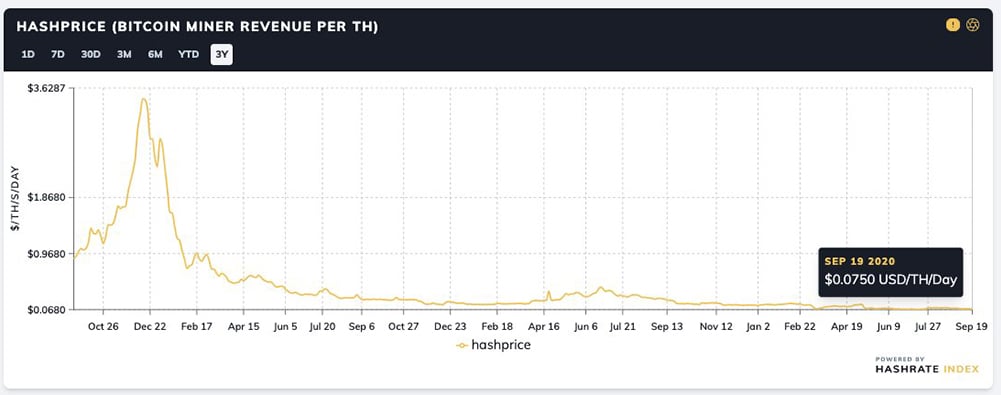Choose the 3M time range
This screenshot has height=395, width=1001.
124,54
